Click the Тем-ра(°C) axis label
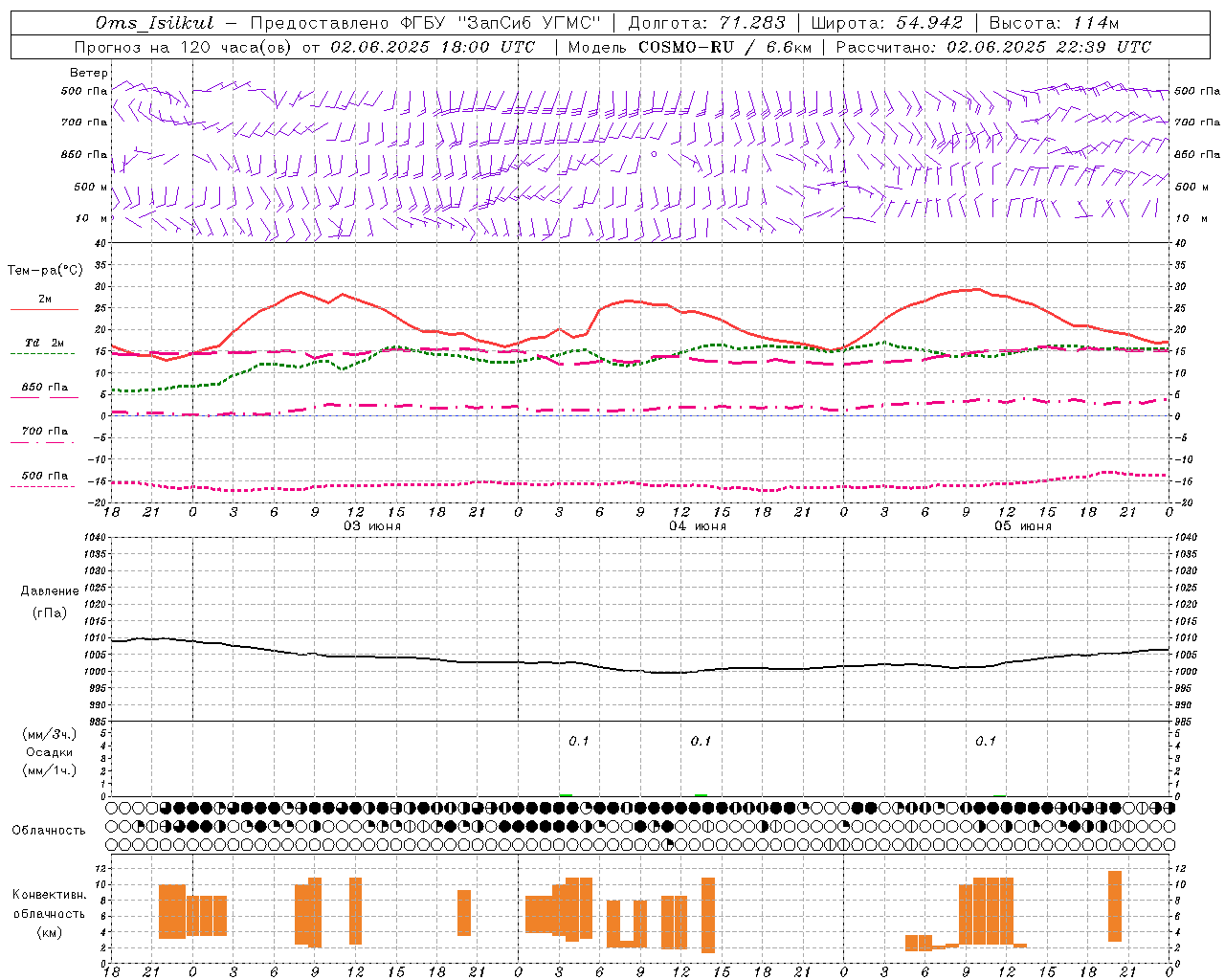The image size is (1225, 980). pyautogui.click(x=45, y=271)
